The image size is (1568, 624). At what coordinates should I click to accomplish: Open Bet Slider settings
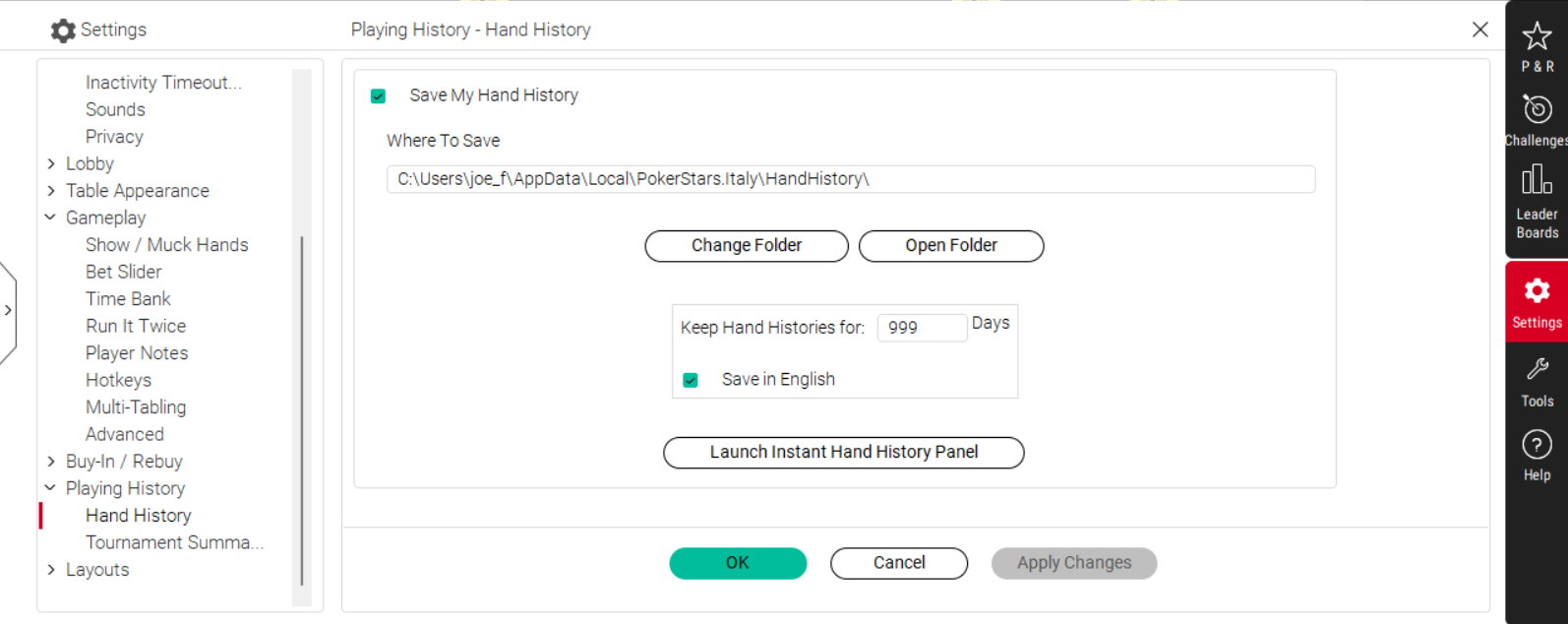[124, 272]
